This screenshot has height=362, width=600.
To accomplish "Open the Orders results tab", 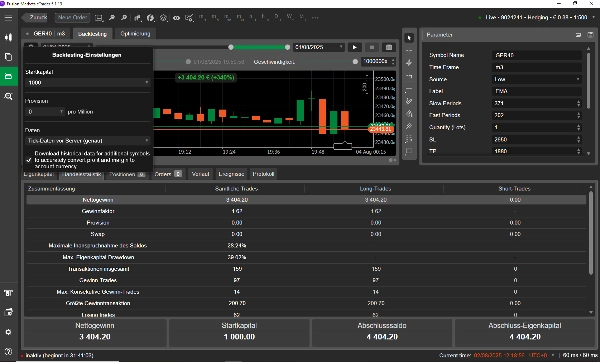I will 168,174.
